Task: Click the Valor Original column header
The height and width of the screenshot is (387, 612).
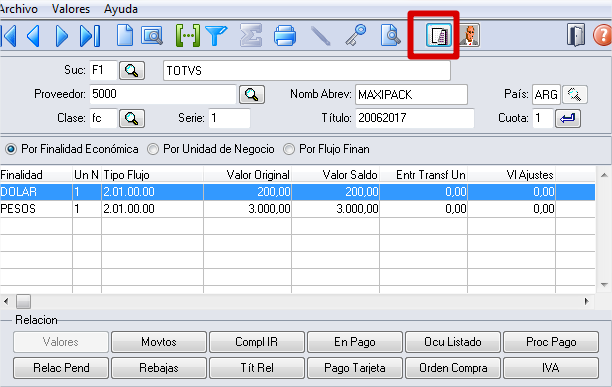Action: 247,175
